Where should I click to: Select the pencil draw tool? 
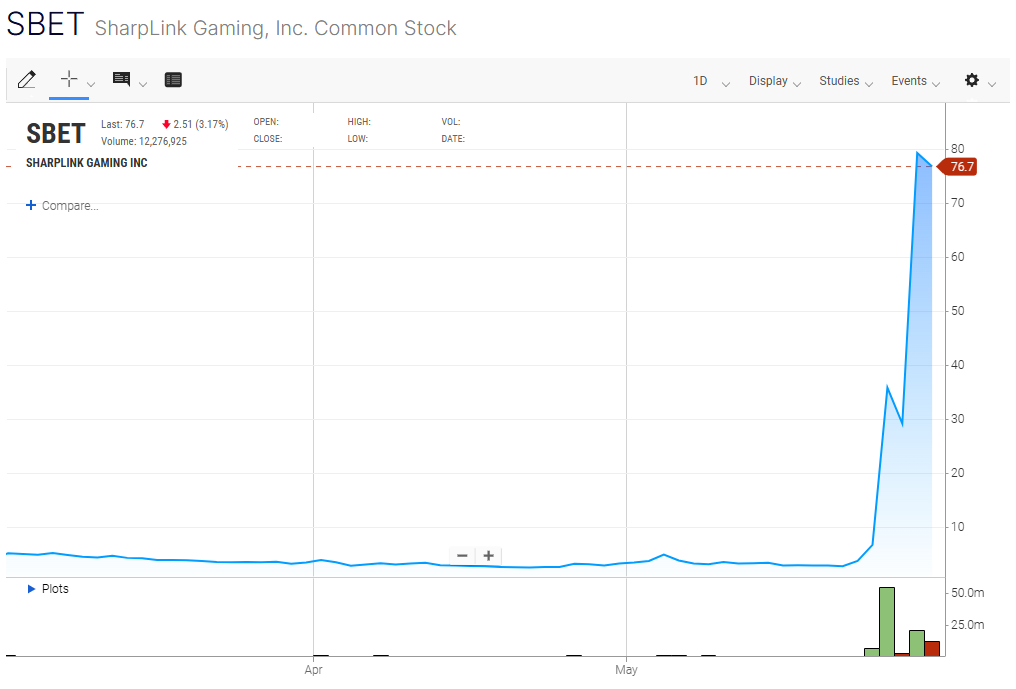[27, 80]
